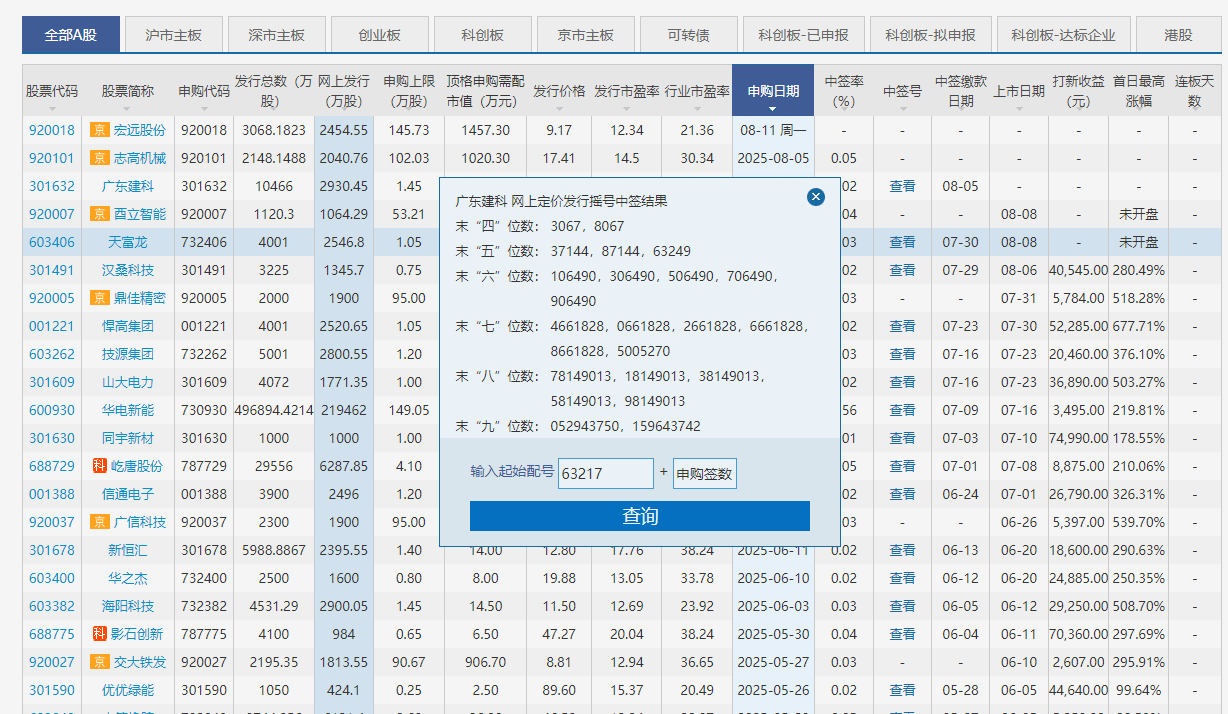Sort table by 首日最高涨幅 column header
Viewport: 1228px width, 714px height.
point(1138,91)
